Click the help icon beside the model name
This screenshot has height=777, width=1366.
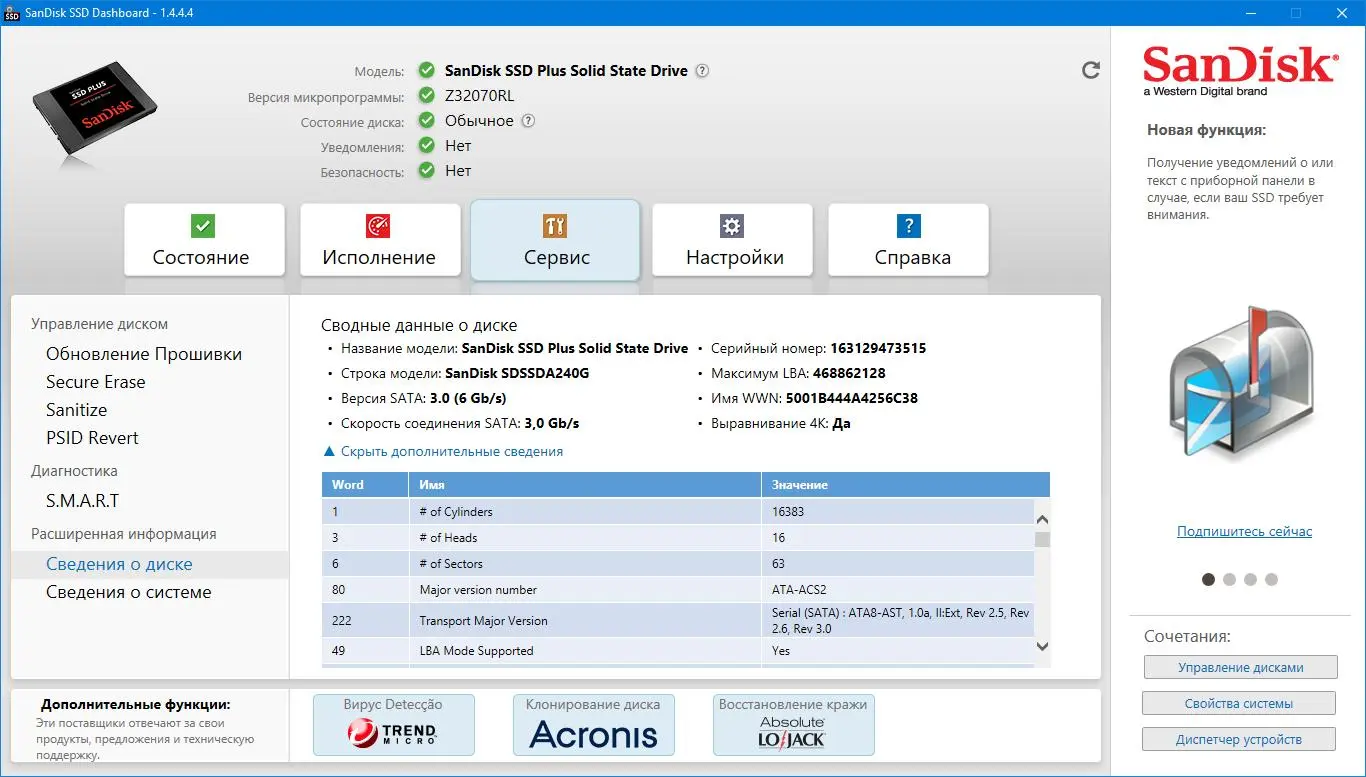point(702,71)
